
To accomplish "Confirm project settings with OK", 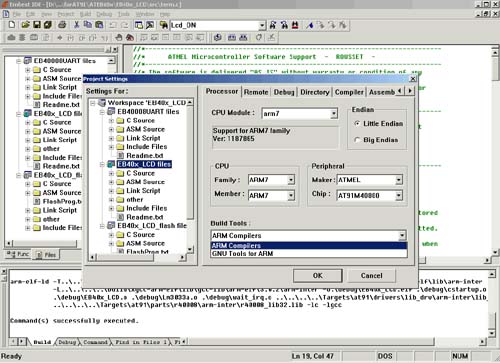I will (318, 276).
